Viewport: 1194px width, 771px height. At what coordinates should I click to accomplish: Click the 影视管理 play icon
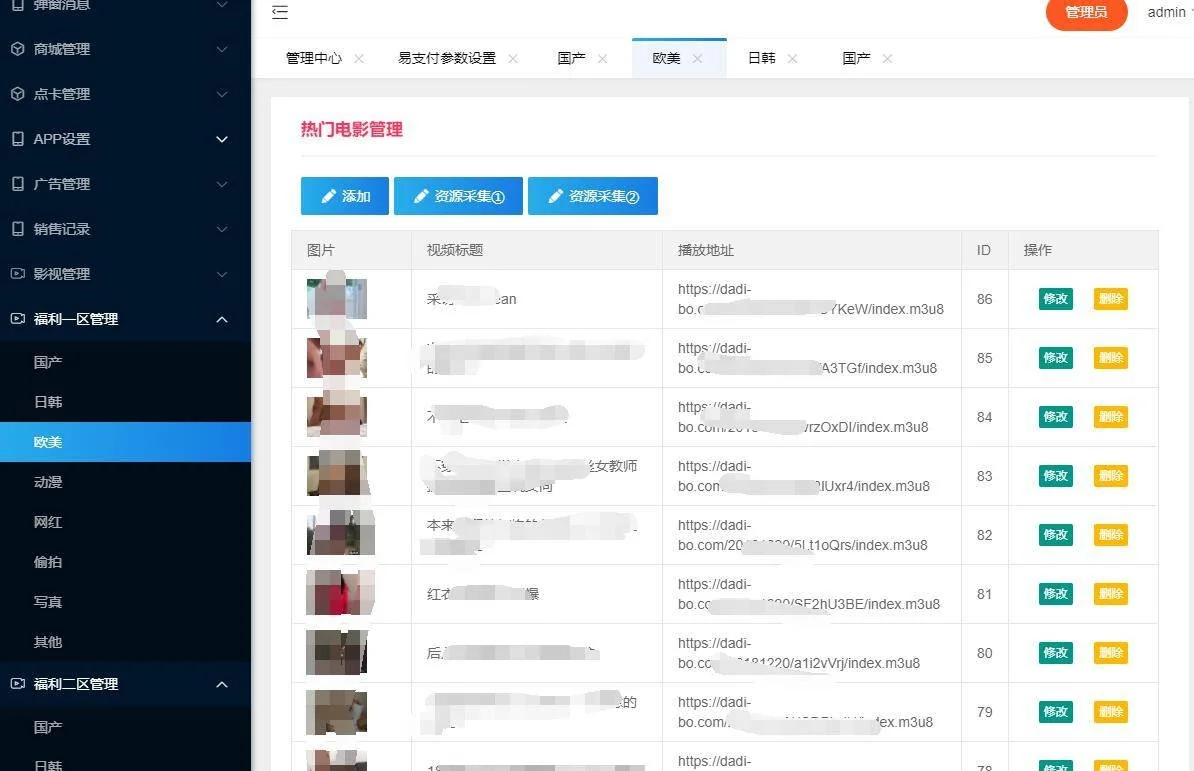click(17, 274)
